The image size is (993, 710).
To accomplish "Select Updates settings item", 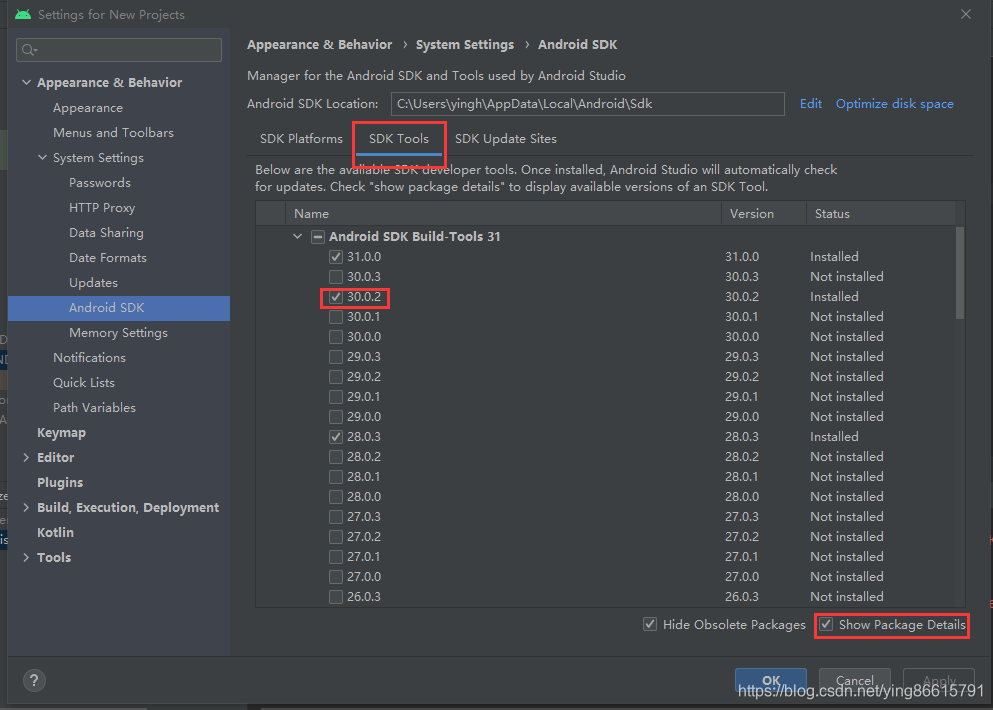I will click(x=93, y=282).
